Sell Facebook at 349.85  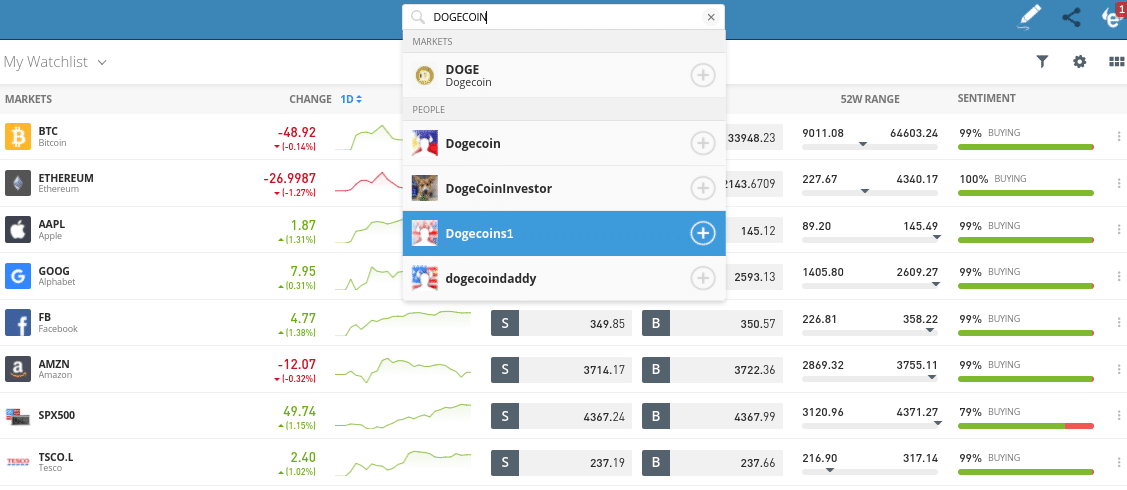coord(561,323)
